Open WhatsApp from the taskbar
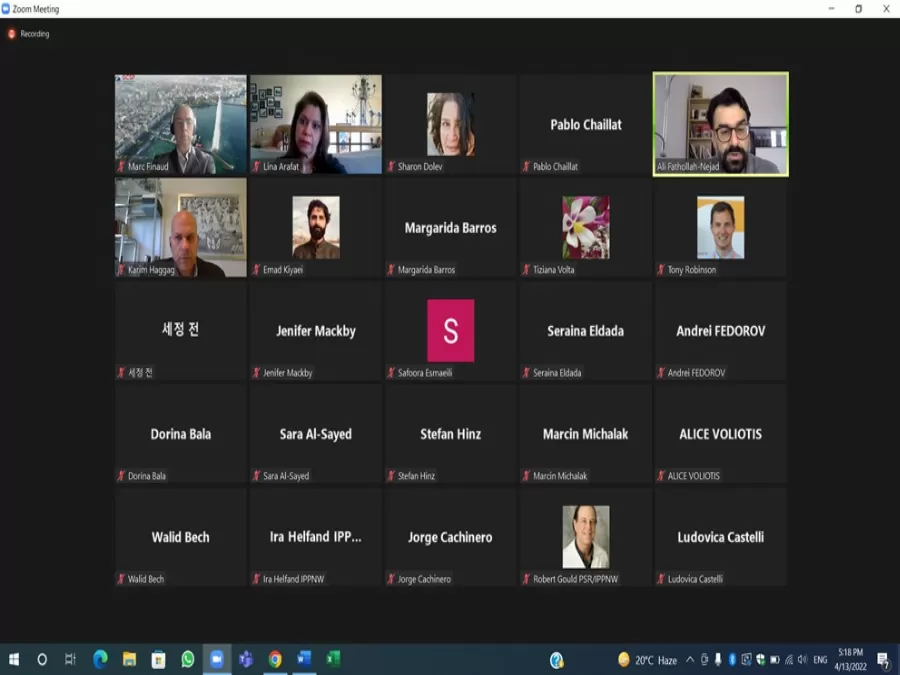Screen dimensions: 900x675 click(x=187, y=659)
